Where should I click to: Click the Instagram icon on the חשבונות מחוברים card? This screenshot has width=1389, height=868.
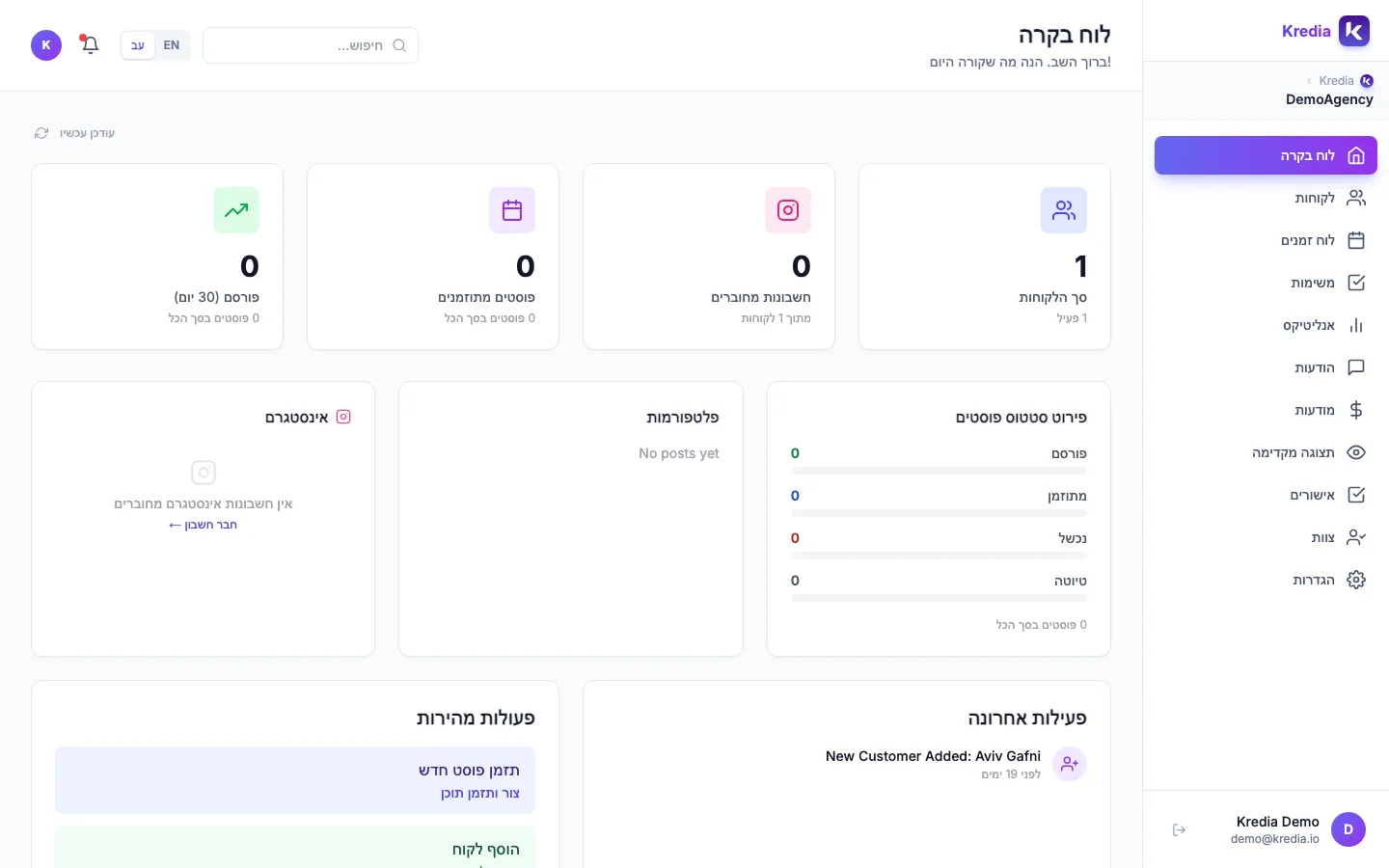coord(788,210)
